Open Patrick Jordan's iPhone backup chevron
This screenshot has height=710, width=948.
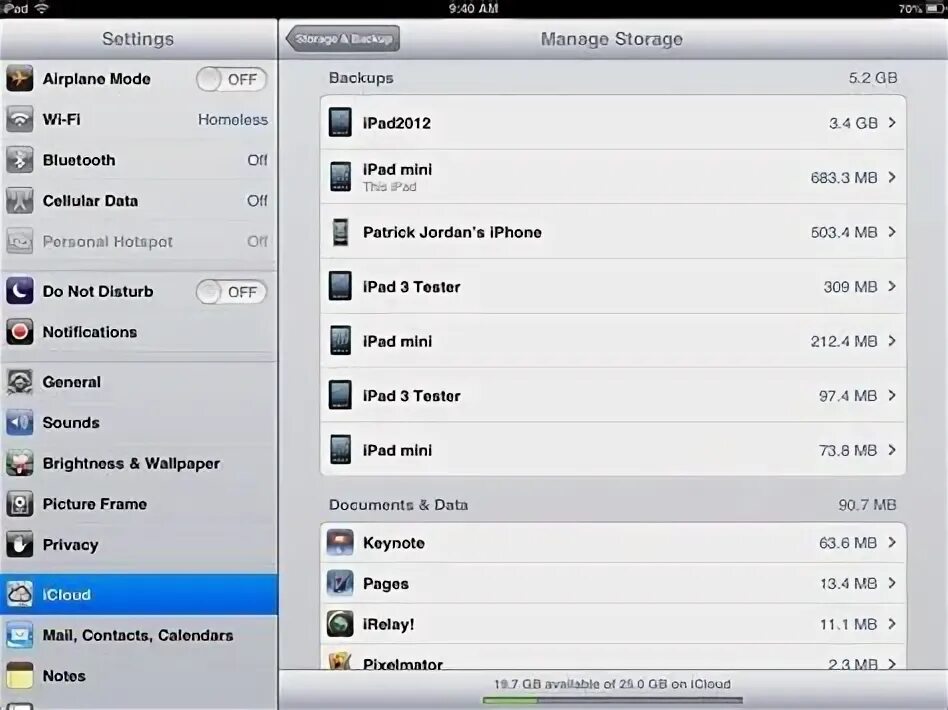pyautogui.click(x=892, y=232)
